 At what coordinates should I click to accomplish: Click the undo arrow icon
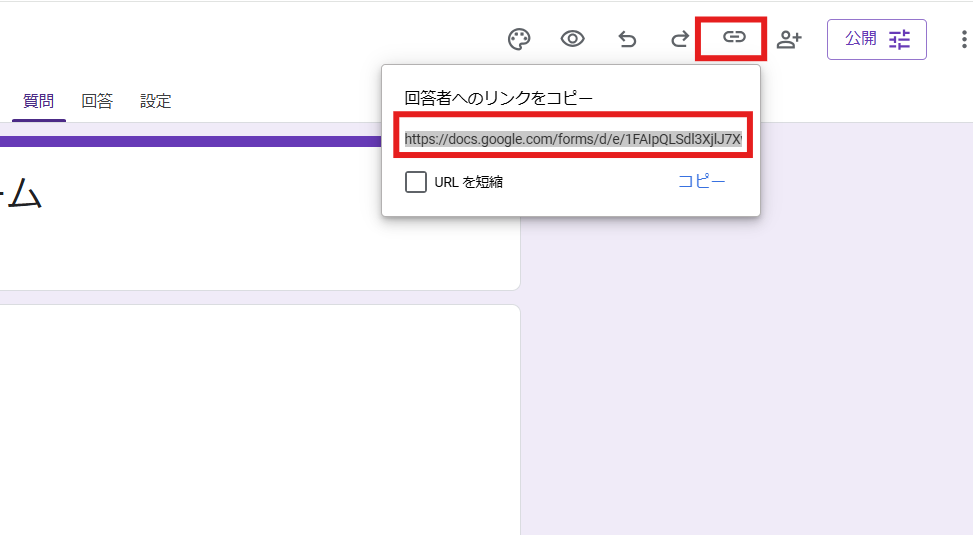627,39
